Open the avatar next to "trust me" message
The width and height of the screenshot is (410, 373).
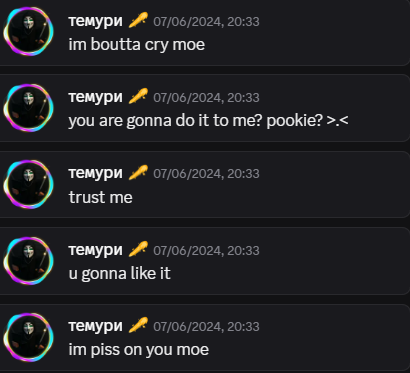pyautogui.click(x=29, y=184)
